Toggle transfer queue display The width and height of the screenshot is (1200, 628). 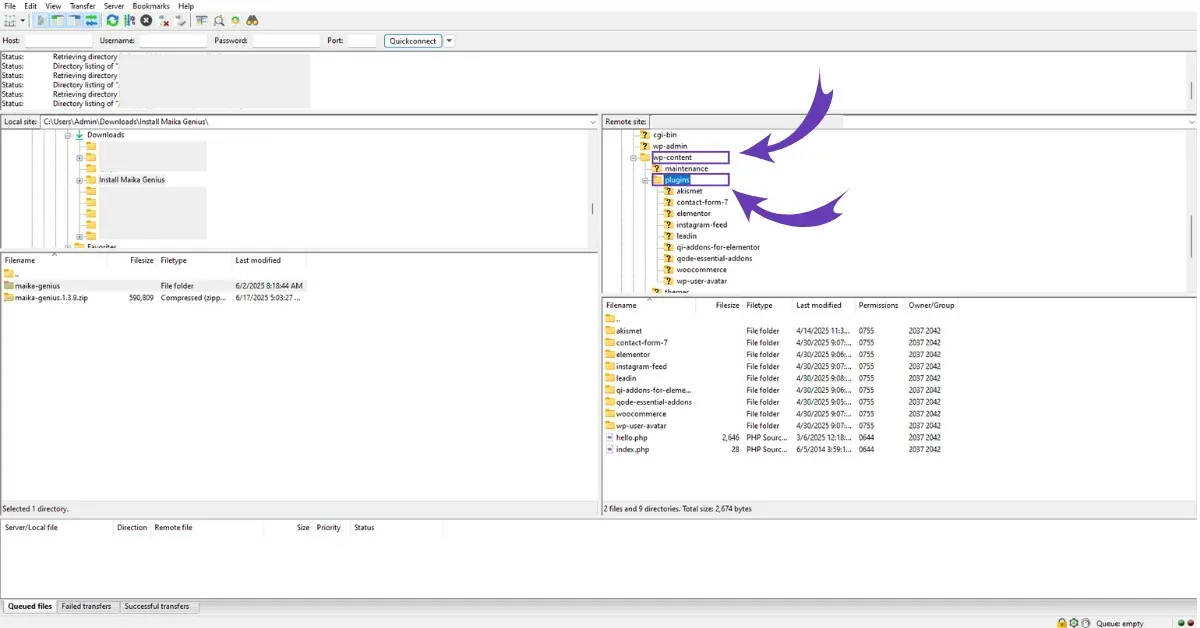(x=91, y=20)
